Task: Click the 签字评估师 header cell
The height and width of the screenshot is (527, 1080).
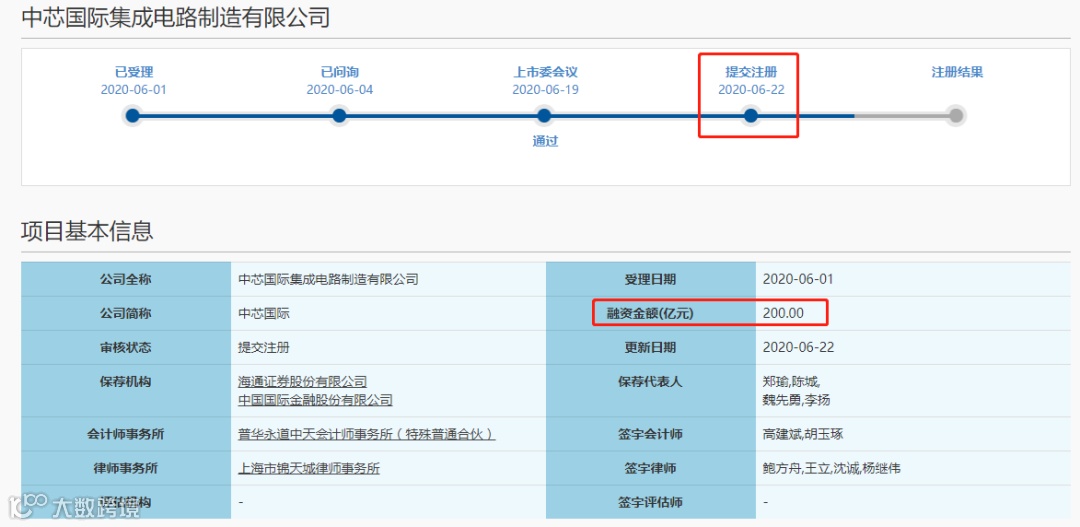Action: point(651,503)
